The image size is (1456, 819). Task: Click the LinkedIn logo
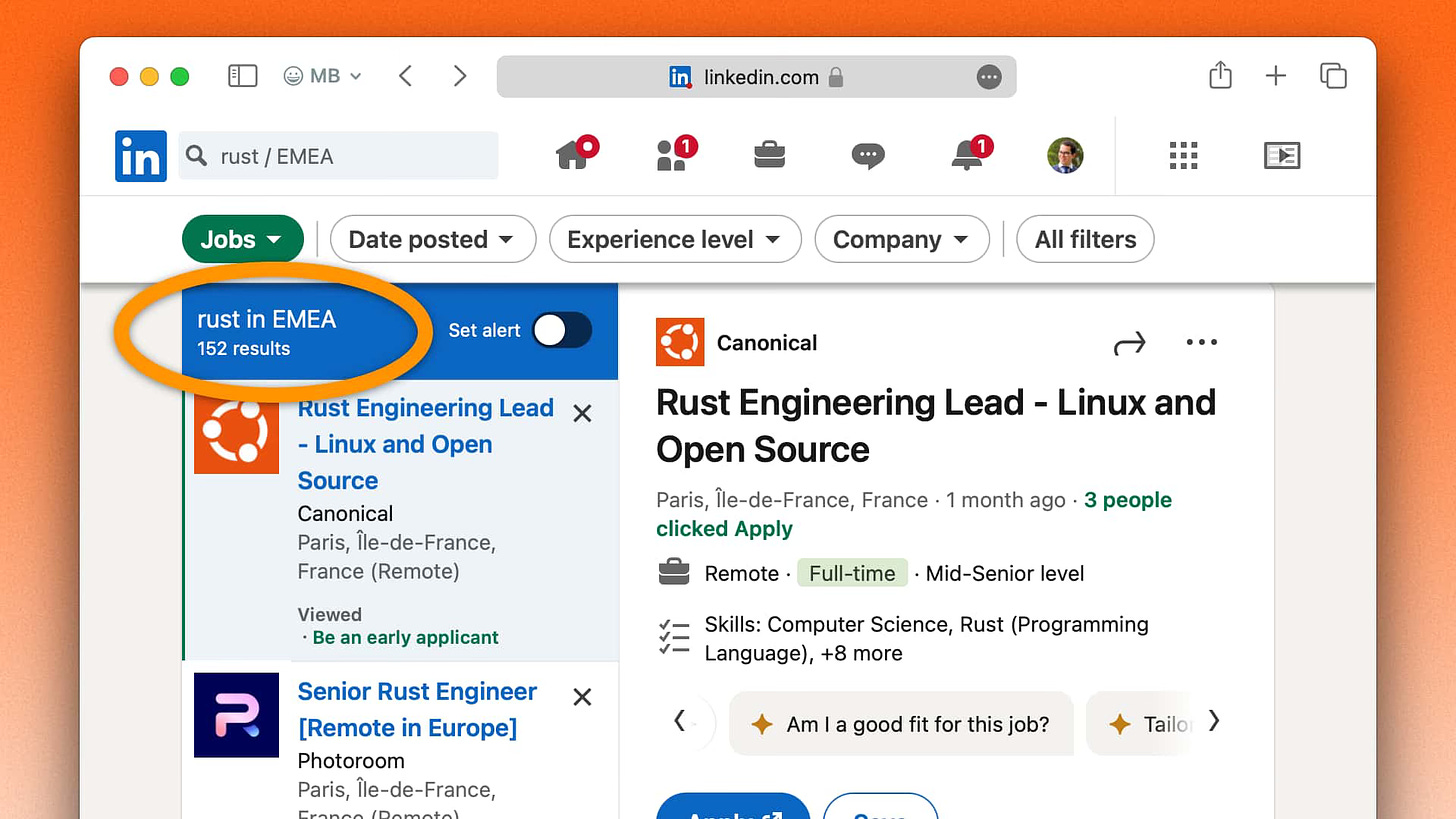pyautogui.click(x=141, y=156)
